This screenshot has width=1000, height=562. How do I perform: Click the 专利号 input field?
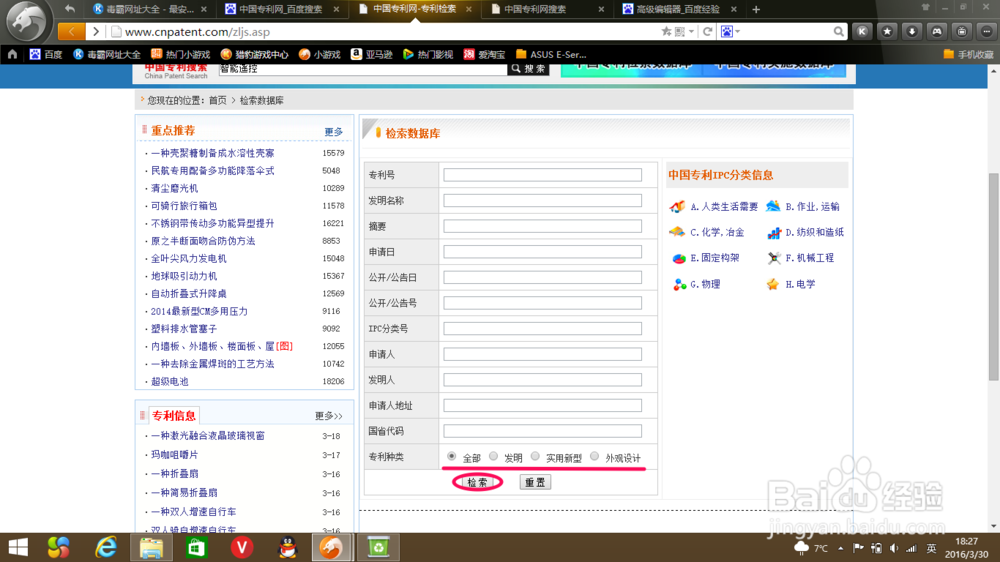542,175
